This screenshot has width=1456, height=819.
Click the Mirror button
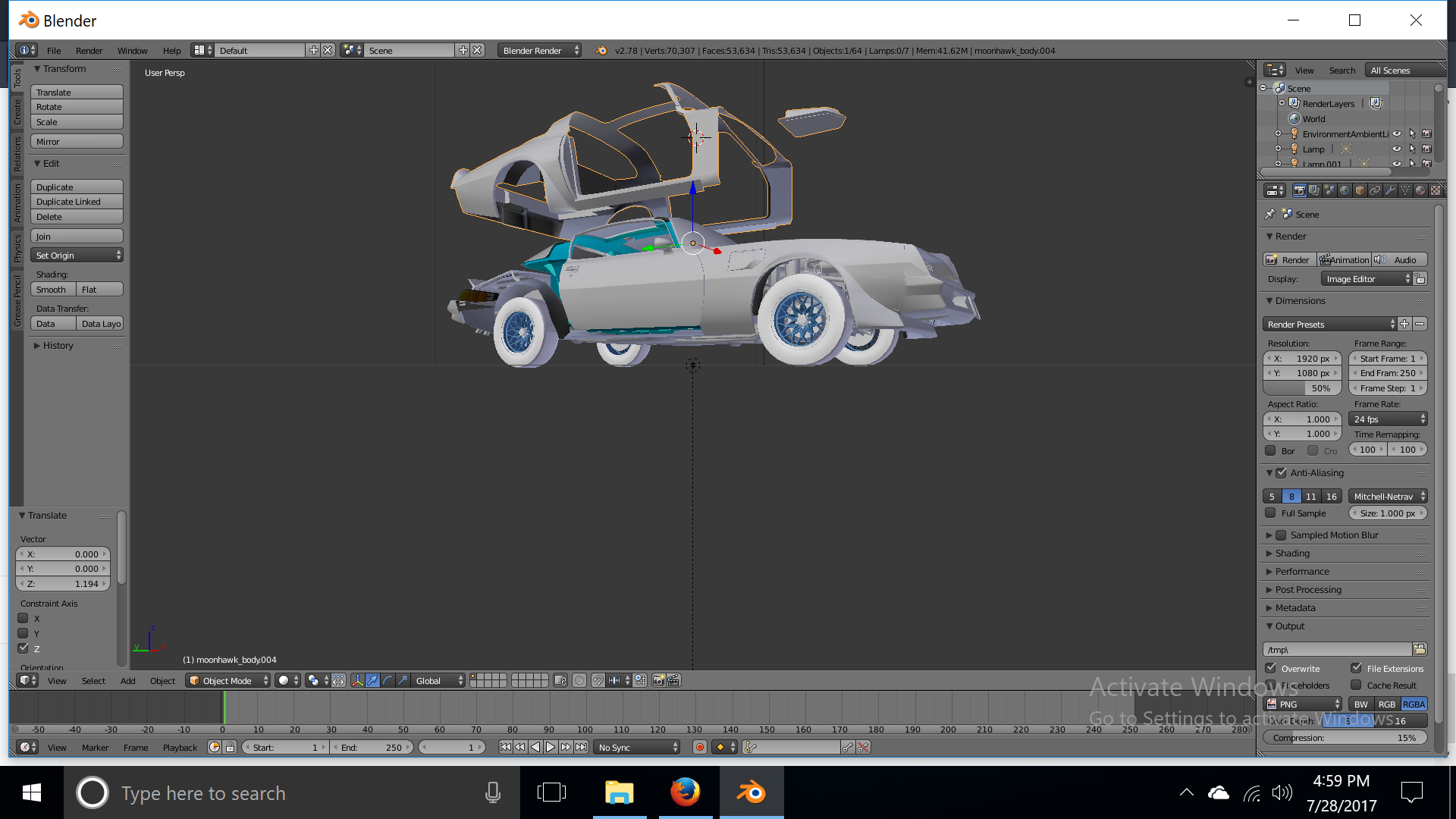tap(77, 142)
